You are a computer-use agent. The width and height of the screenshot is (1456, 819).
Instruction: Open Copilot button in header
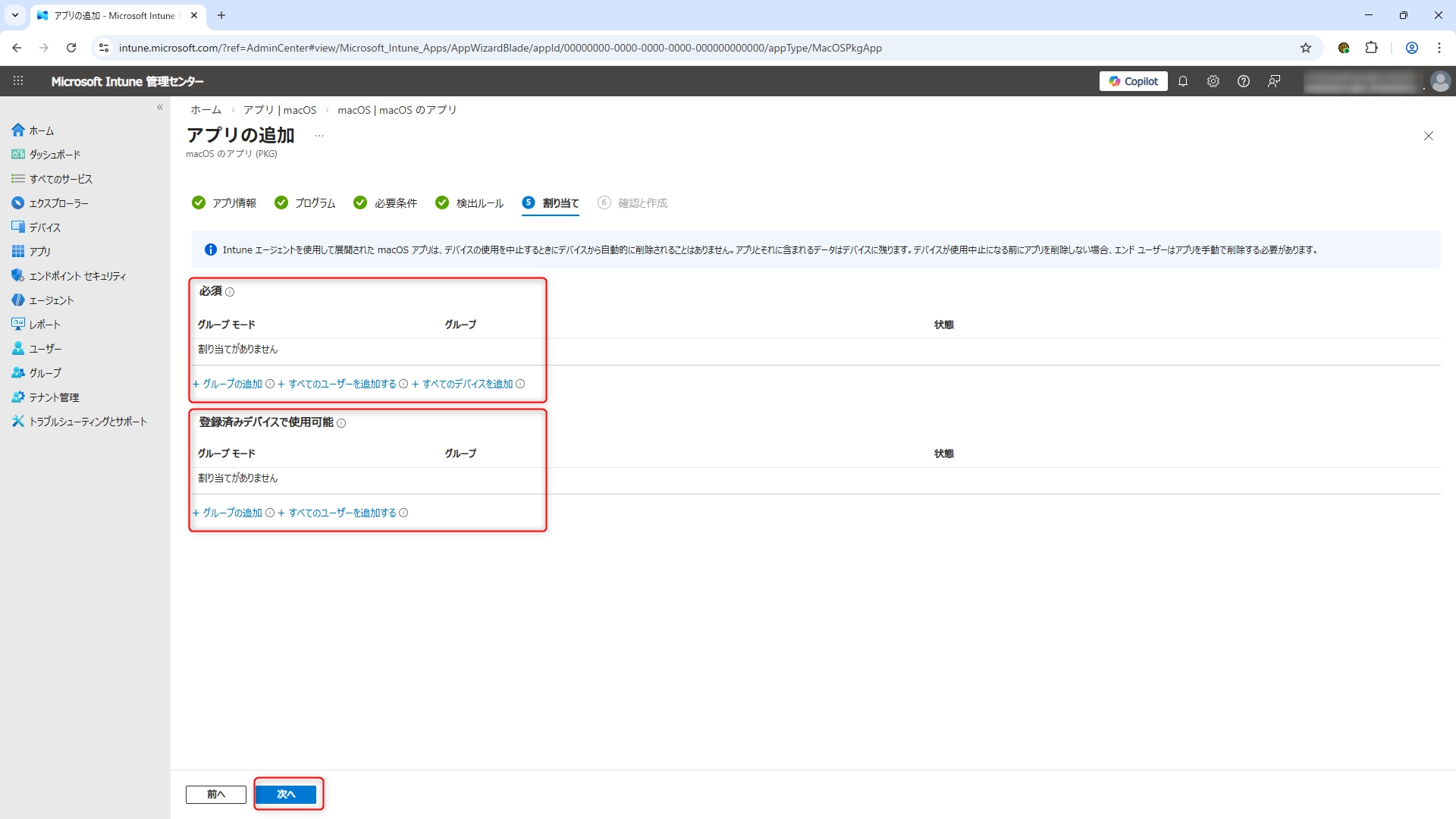(1133, 81)
